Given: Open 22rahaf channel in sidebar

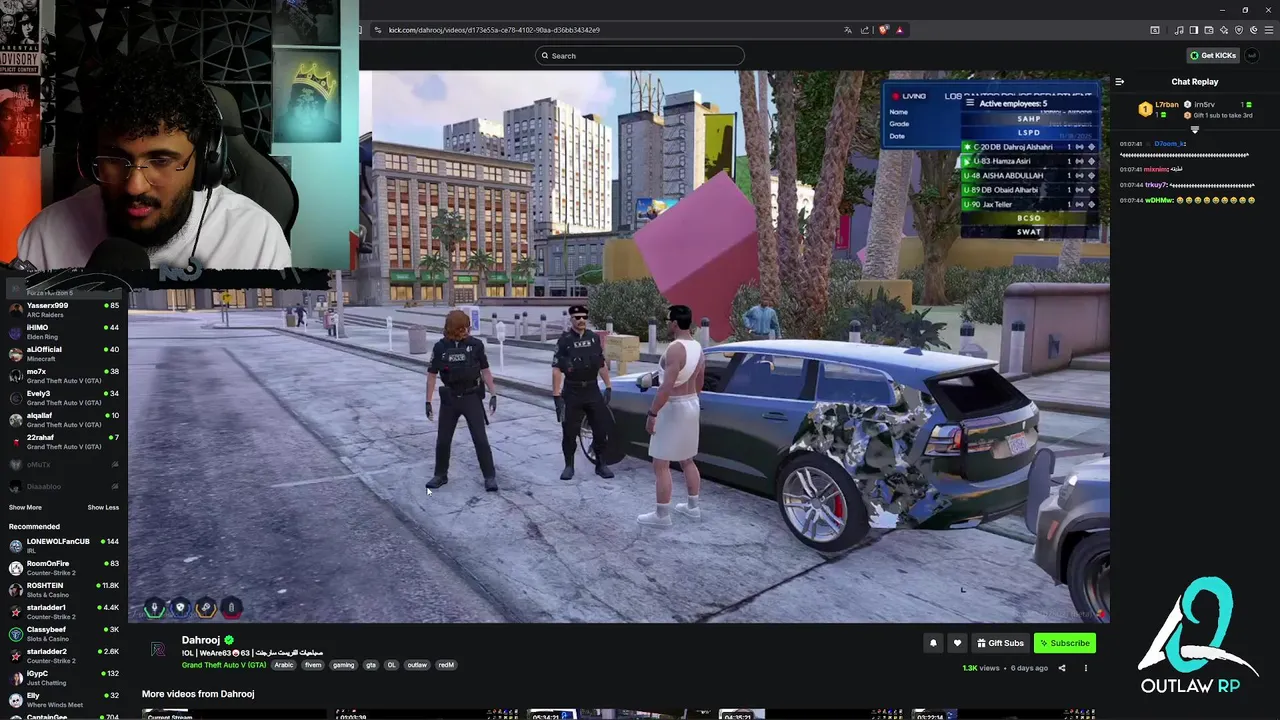Looking at the screenshot, I should click(x=63, y=442).
